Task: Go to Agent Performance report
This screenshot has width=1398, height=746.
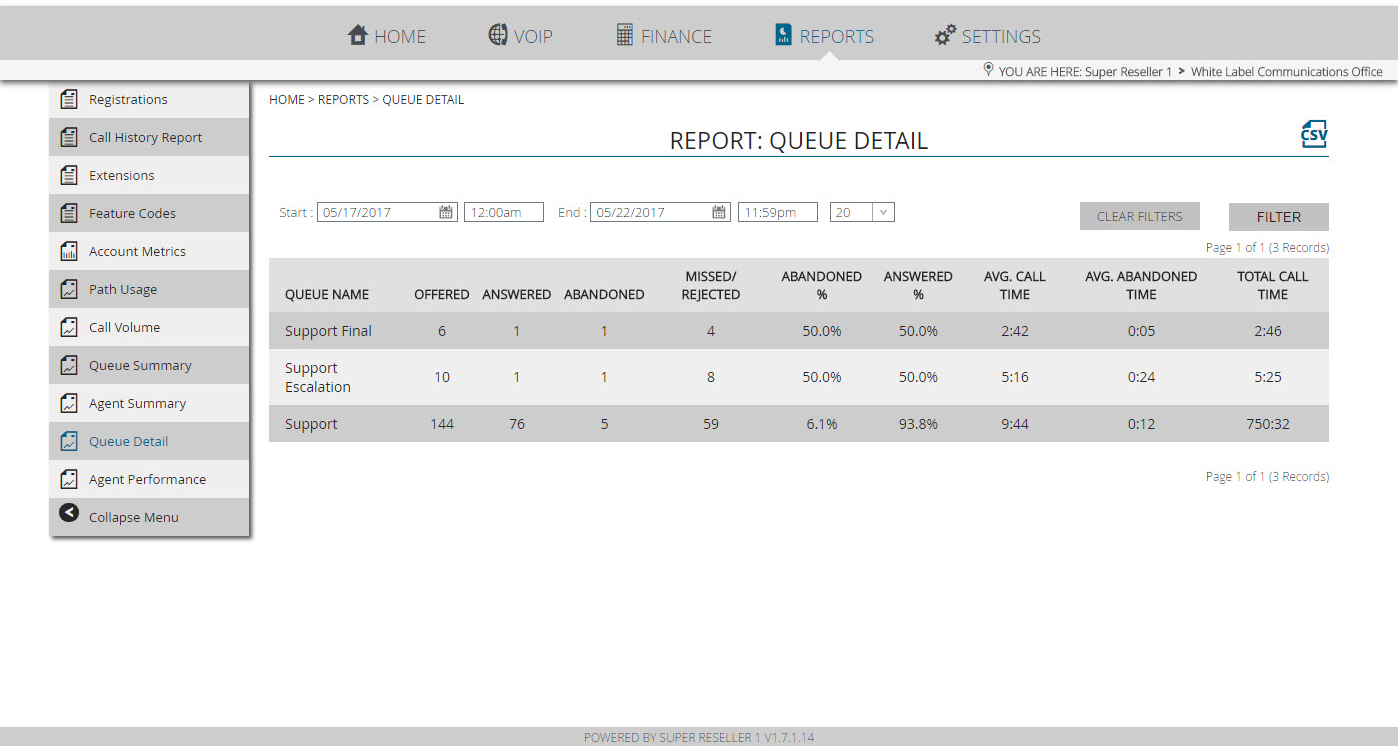Action: coord(149,479)
